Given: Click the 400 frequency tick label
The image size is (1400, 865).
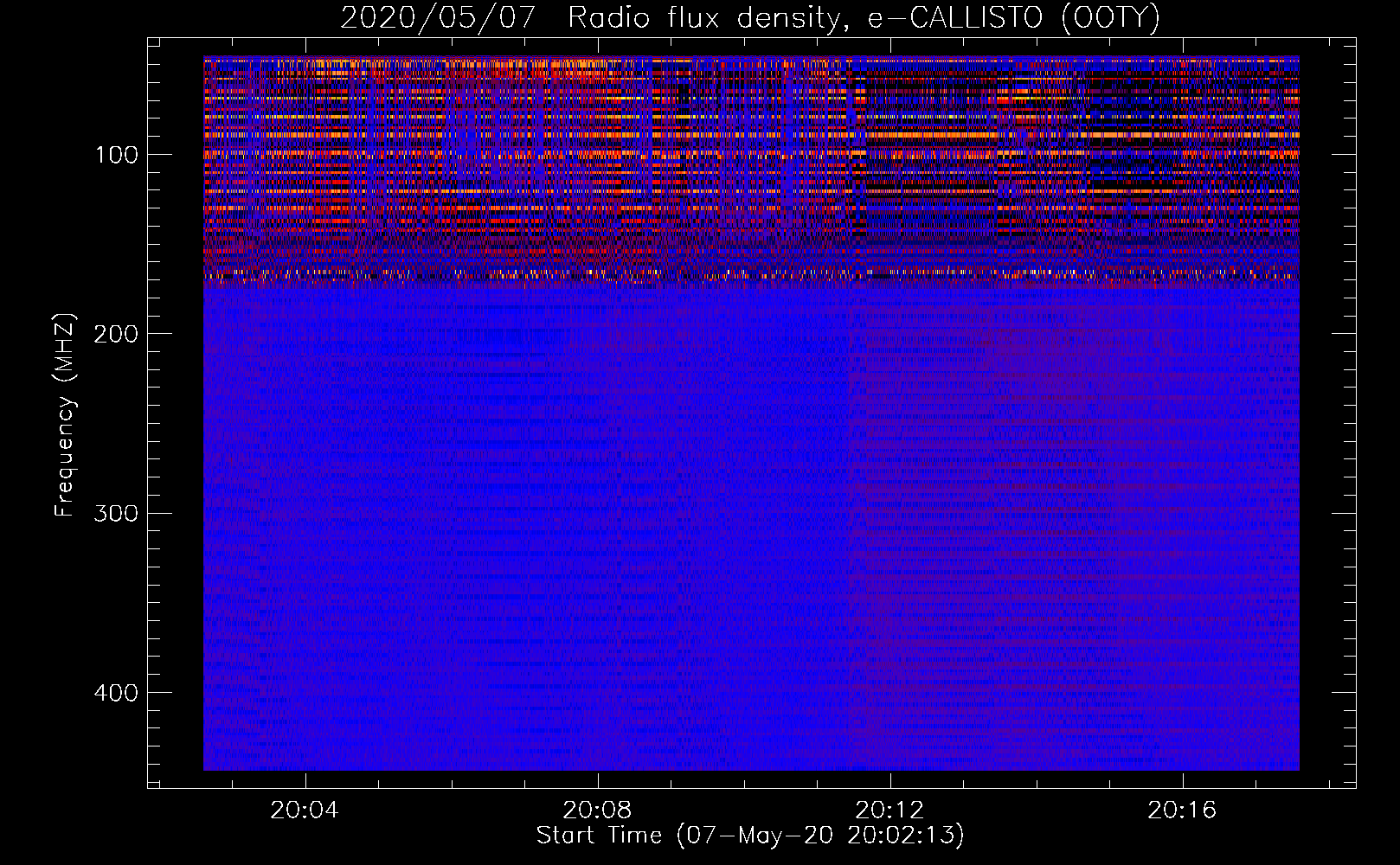Looking at the screenshot, I should click(117, 694).
